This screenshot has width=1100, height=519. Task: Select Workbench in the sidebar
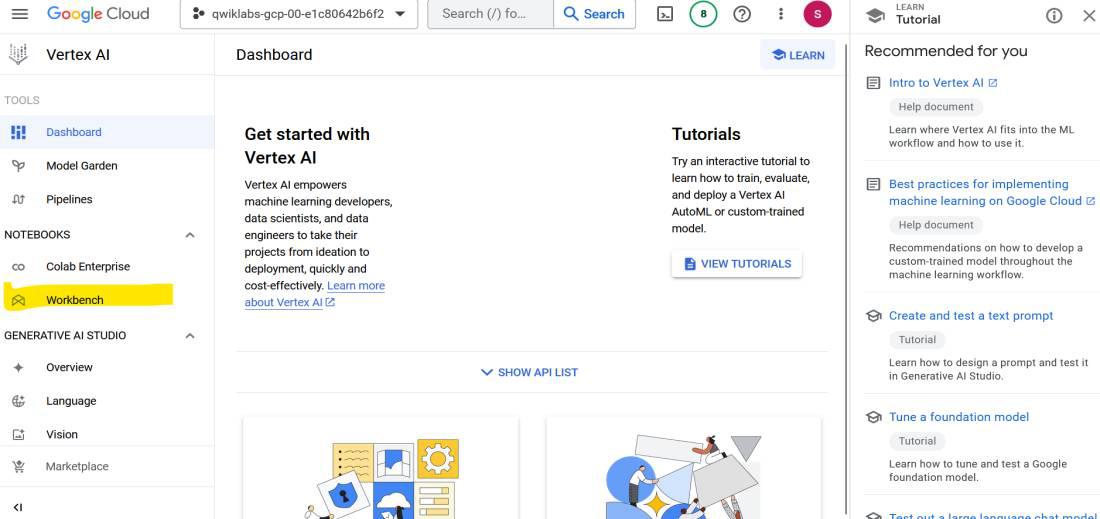[x=75, y=300]
